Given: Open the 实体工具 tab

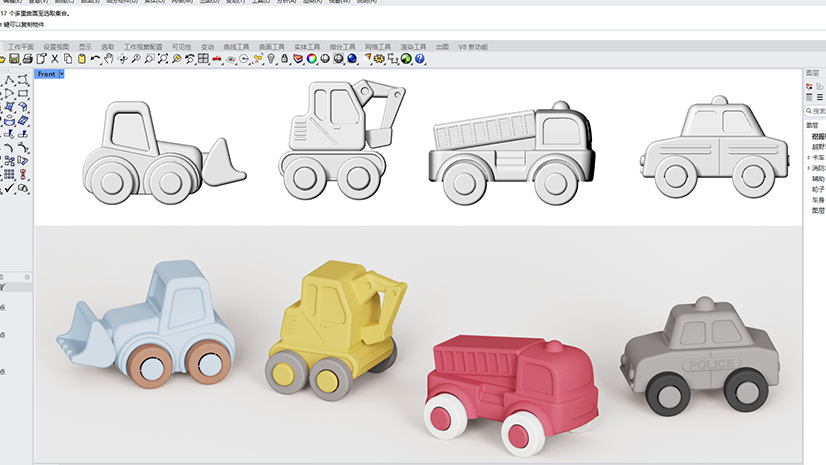Looking at the screenshot, I should pyautogui.click(x=307, y=47).
